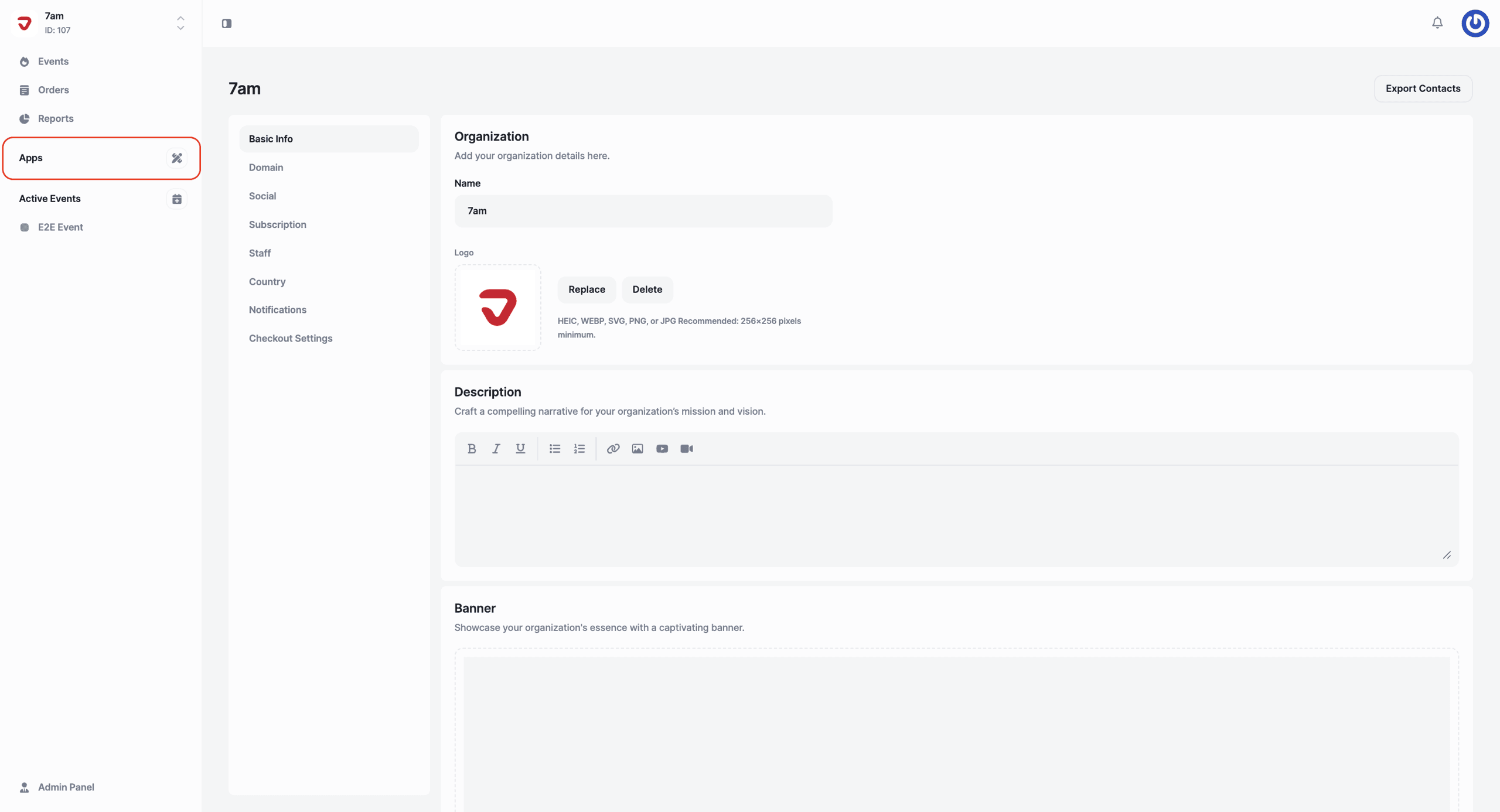Screen dimensions: 1500x812
Task: Click the organization Name input field
Action: tap(643, 211)
